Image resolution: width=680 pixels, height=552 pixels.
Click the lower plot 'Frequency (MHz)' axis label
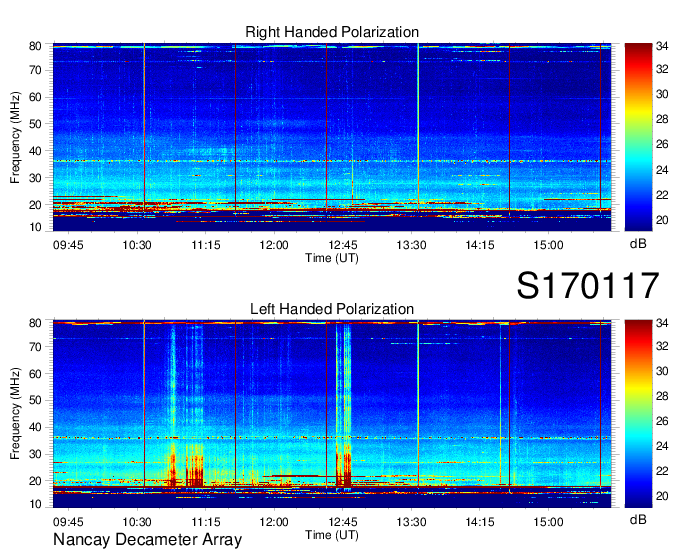tap(15, 414)
